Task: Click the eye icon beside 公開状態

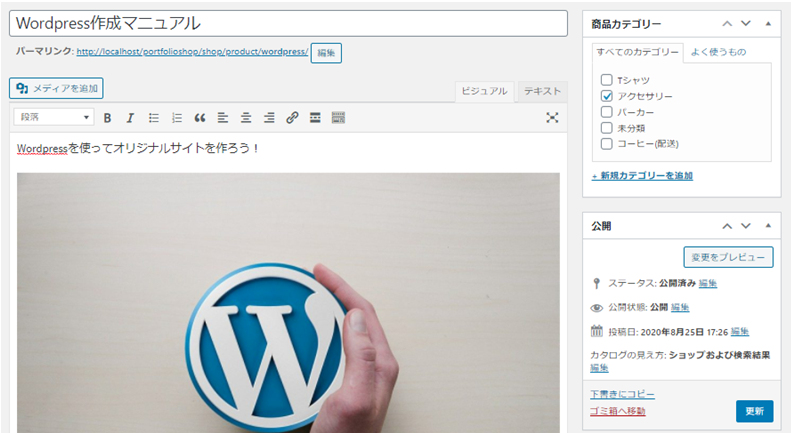Action: pos(597,307)
